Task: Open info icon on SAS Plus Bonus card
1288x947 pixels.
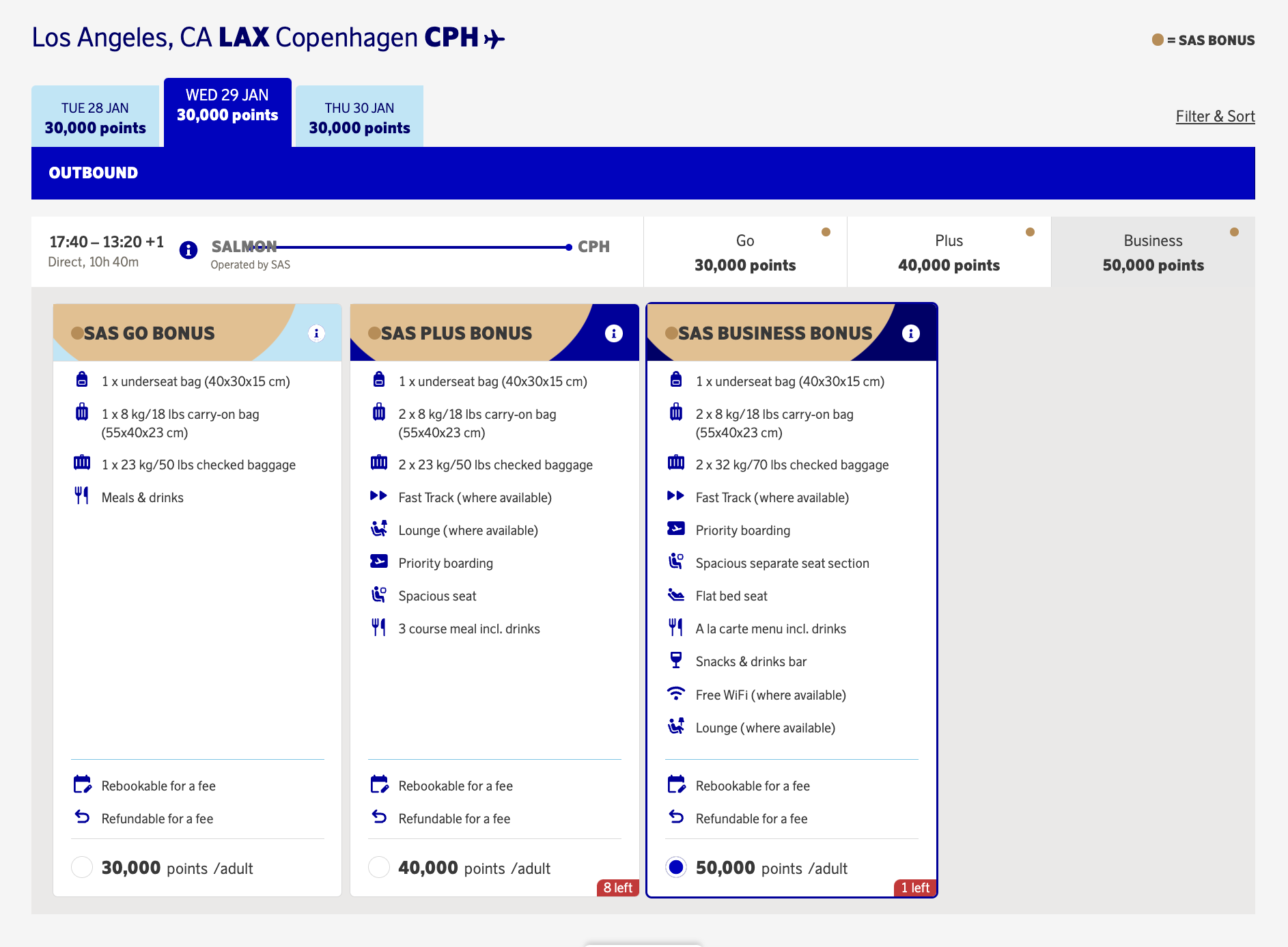Action: click(613, 333)
